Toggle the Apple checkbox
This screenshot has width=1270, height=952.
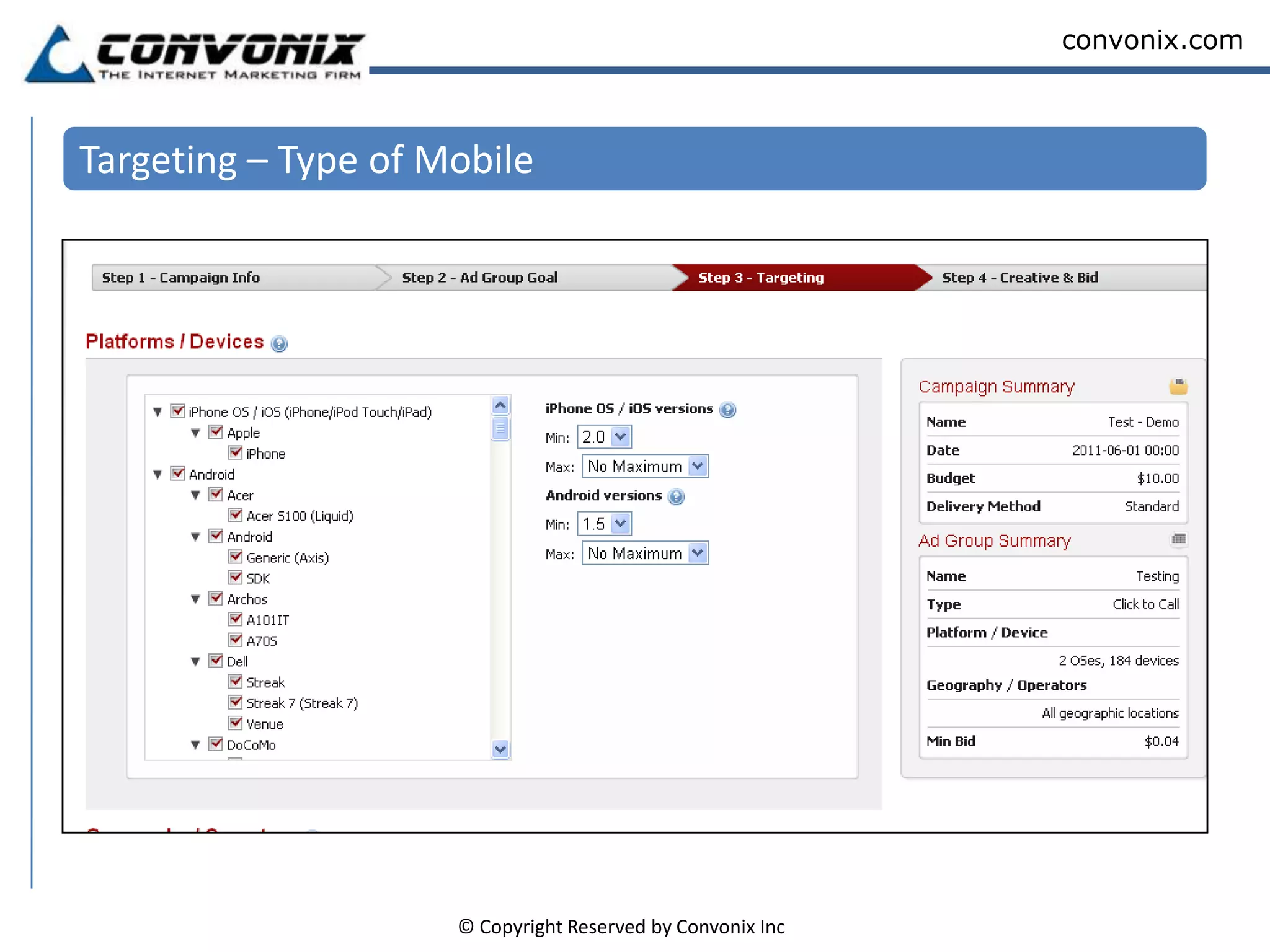pos(216,432)
